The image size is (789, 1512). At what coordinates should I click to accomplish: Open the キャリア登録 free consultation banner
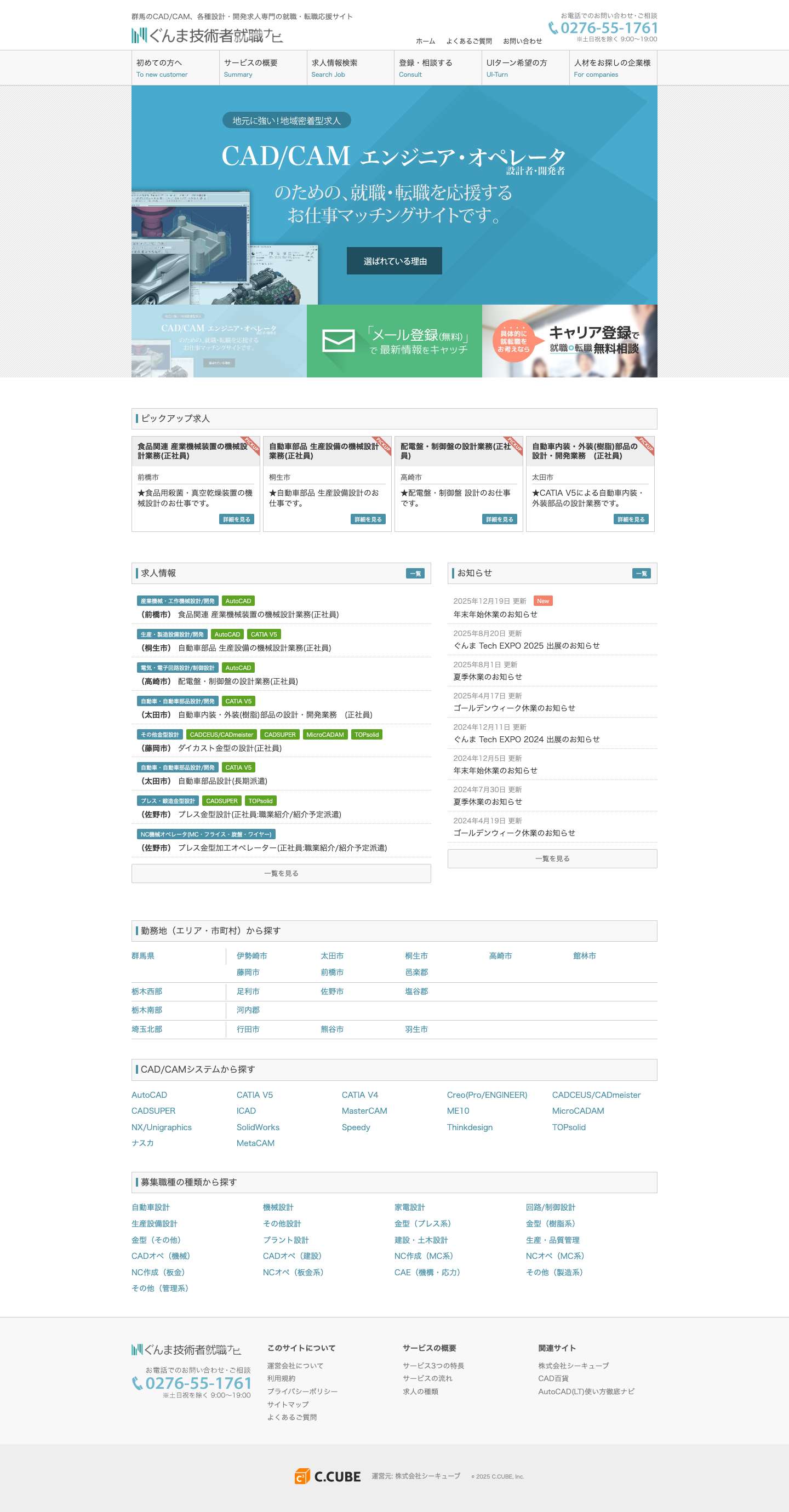pos(569,341)
